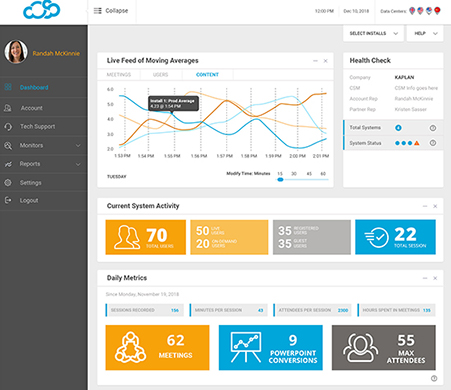The height and width of the screenshot is (390, 451).
Task: Minimize the Daily Metrics panel
Action: pyautogui.click(x=425, y=278)
